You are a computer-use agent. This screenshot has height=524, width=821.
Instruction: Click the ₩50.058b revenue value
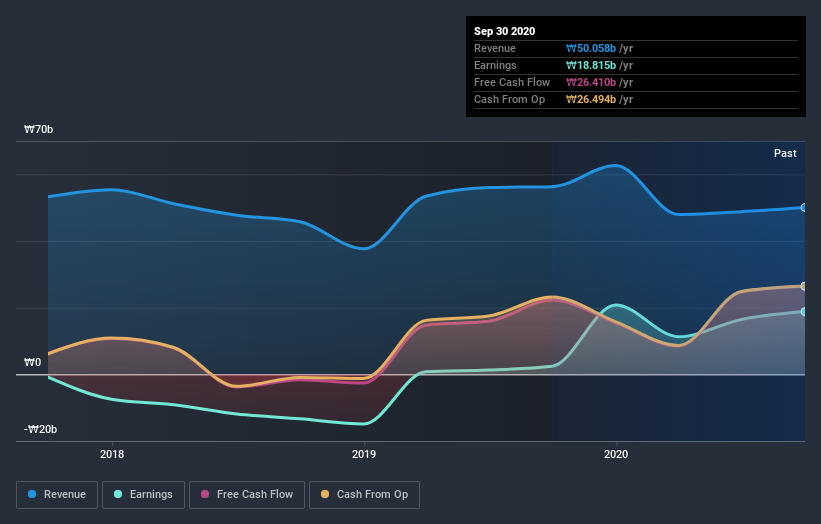(591, 48)
